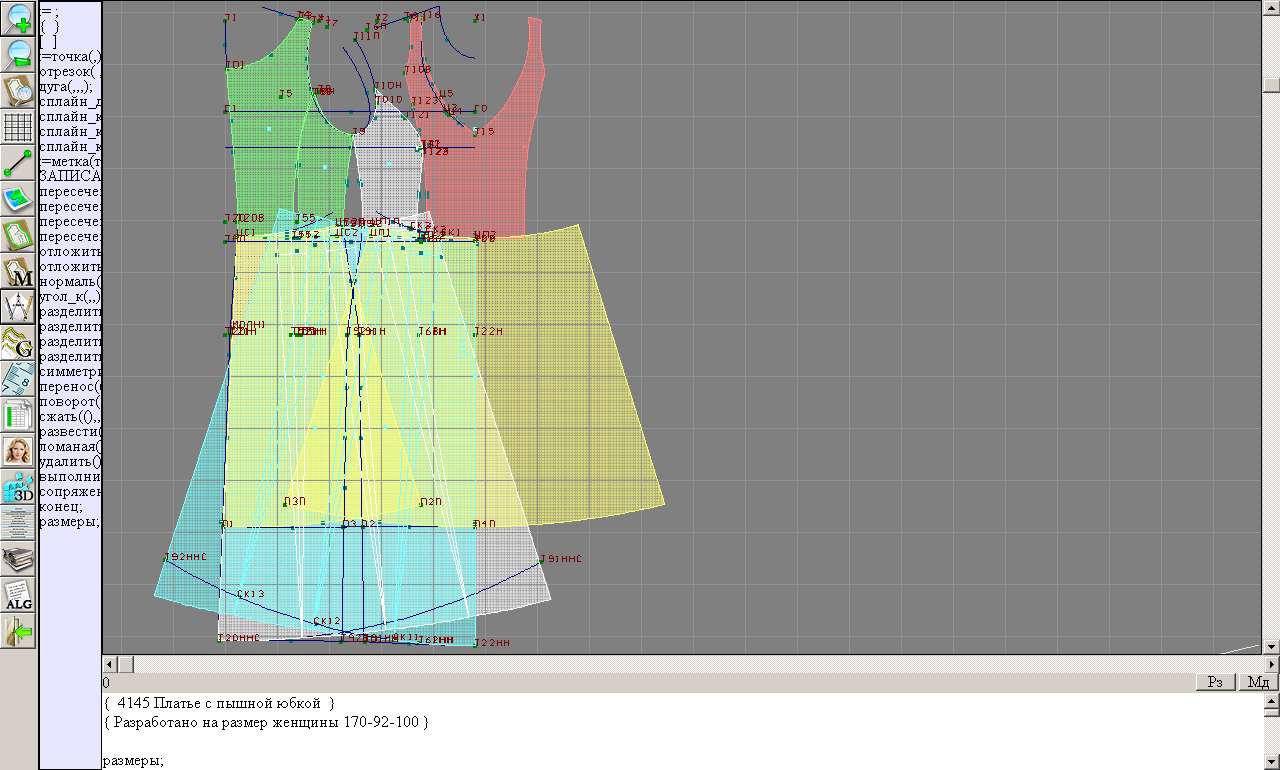
Task: Click the 'размеры;' line in the text editor
Action: (133, 761)
